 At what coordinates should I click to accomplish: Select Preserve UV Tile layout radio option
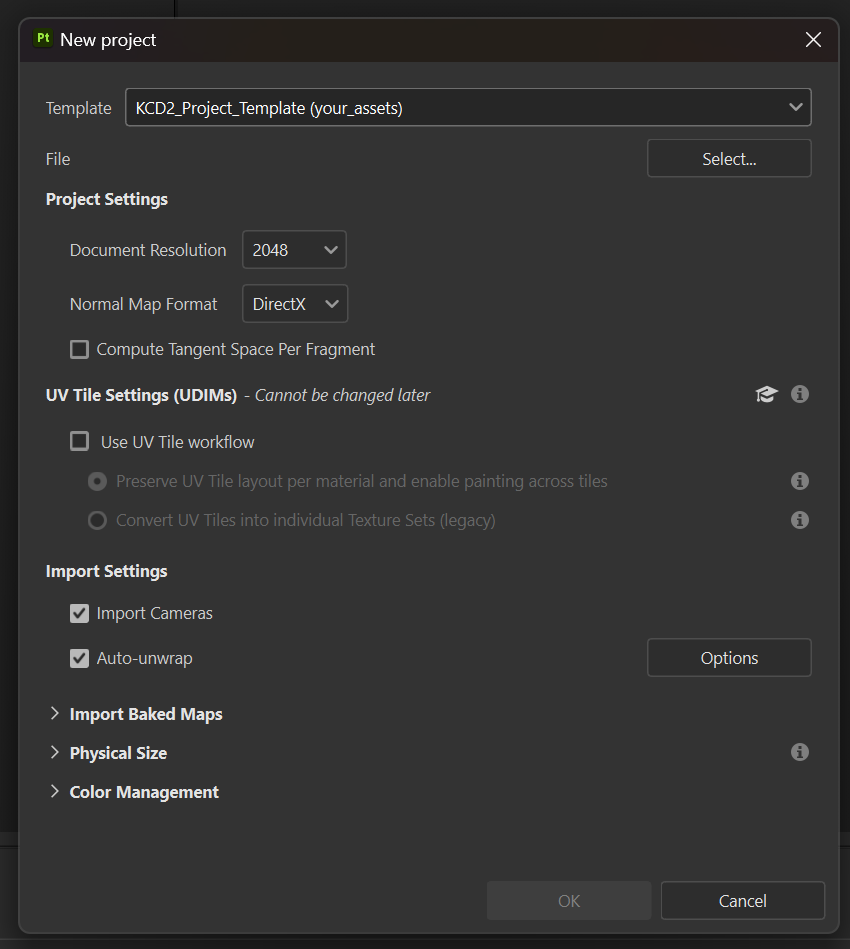pos(97,481)
